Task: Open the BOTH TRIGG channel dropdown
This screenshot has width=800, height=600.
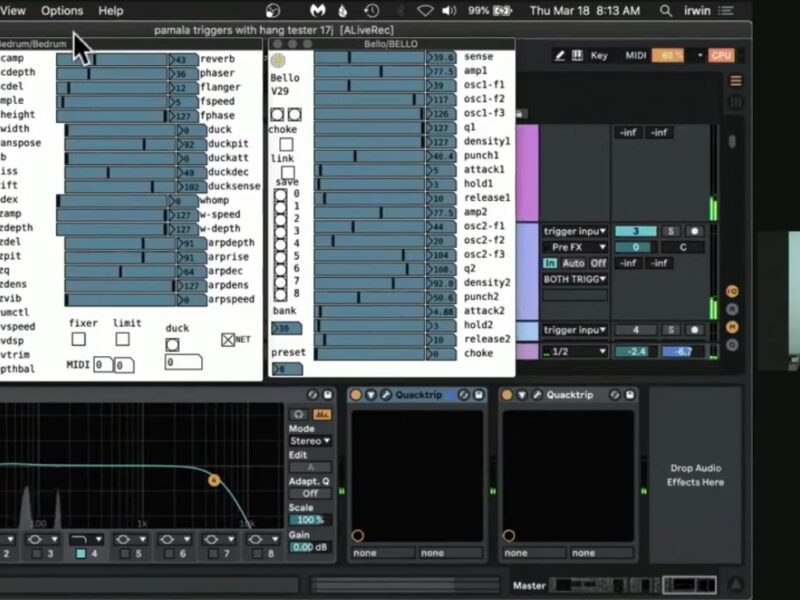Action: [x=575, y=279]
